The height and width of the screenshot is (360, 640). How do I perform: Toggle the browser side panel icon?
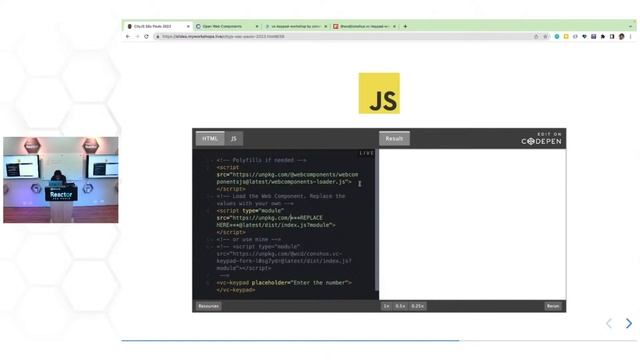click(612, 37)
